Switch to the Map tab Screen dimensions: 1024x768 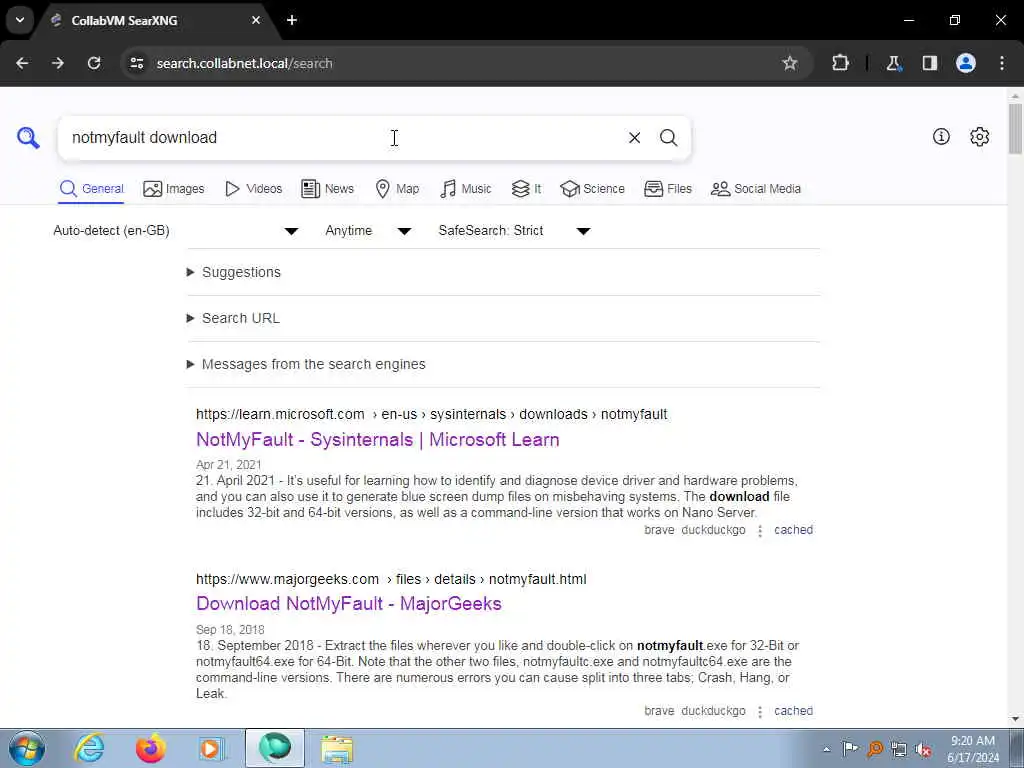(397, 189)
